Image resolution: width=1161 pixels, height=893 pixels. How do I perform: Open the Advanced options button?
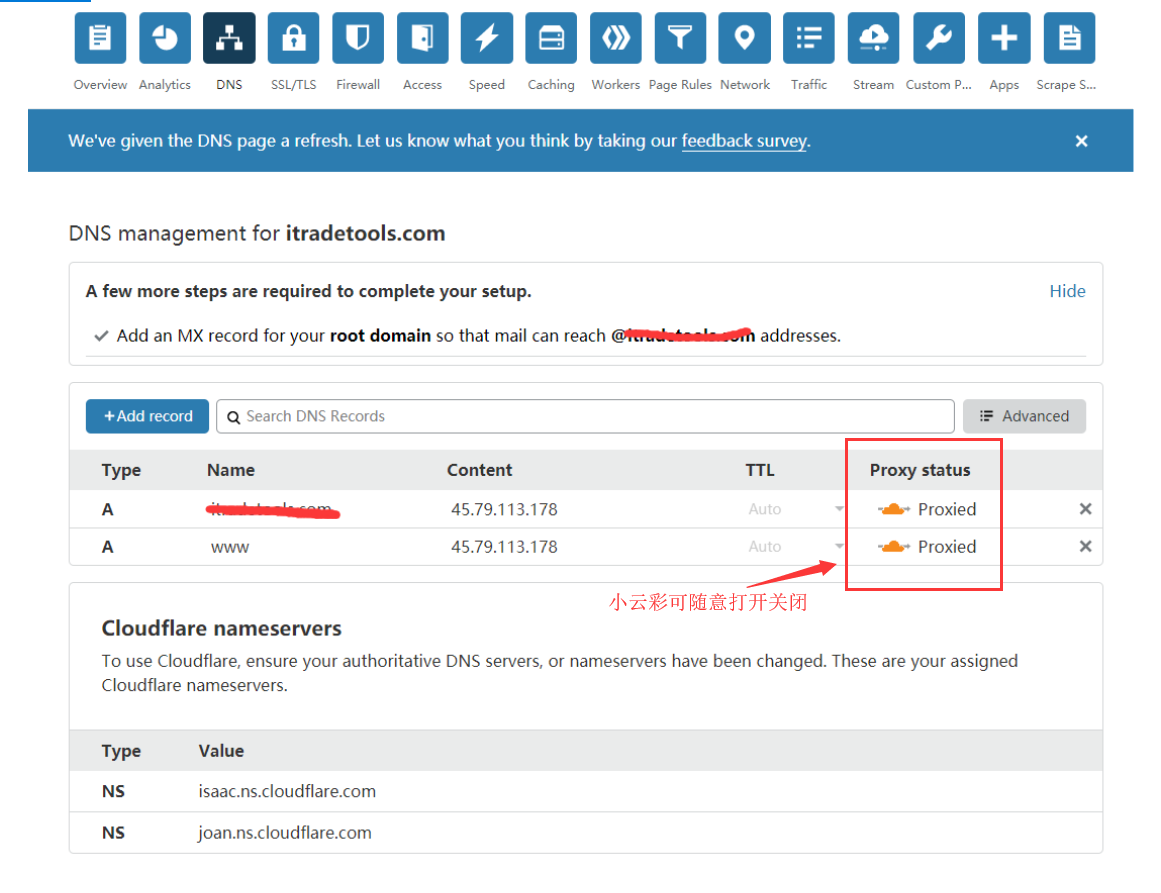(1024, 416)
